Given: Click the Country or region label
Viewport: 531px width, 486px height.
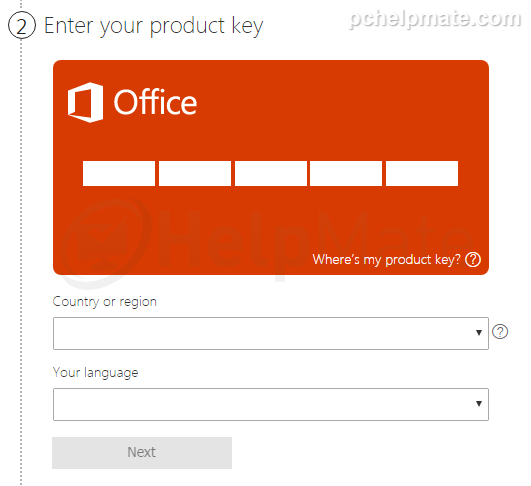Looking at the screenshot, I should point(105,301).
